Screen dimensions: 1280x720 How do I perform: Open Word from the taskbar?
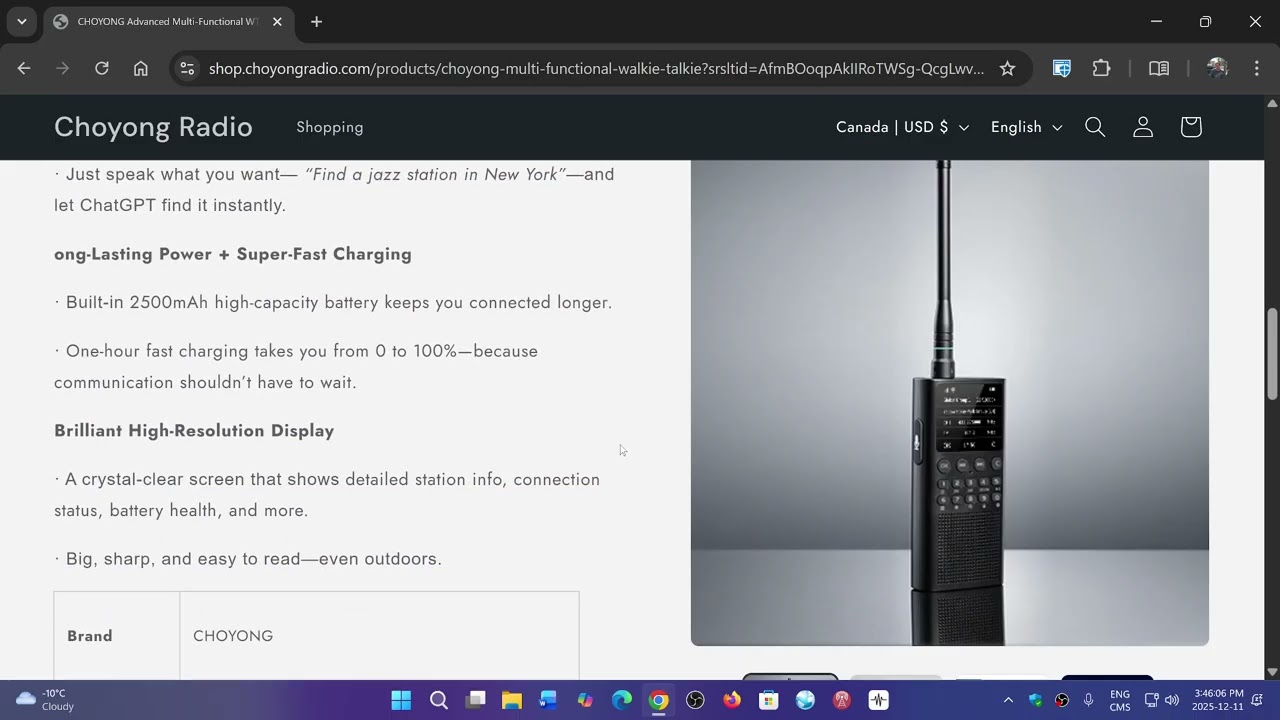pyautogui.click(x=548, y=700)
